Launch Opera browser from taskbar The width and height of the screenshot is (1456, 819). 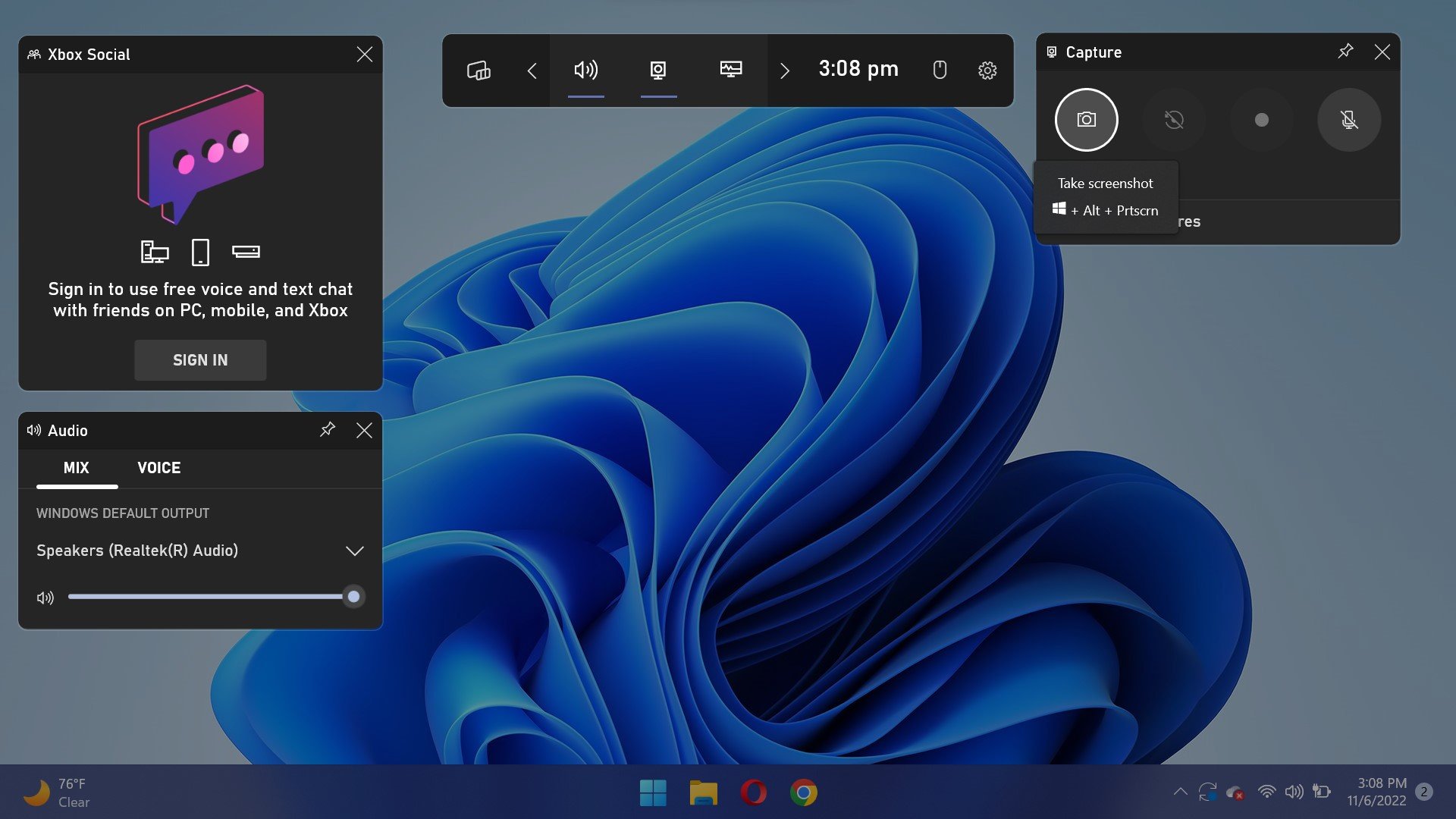(753, 792)
